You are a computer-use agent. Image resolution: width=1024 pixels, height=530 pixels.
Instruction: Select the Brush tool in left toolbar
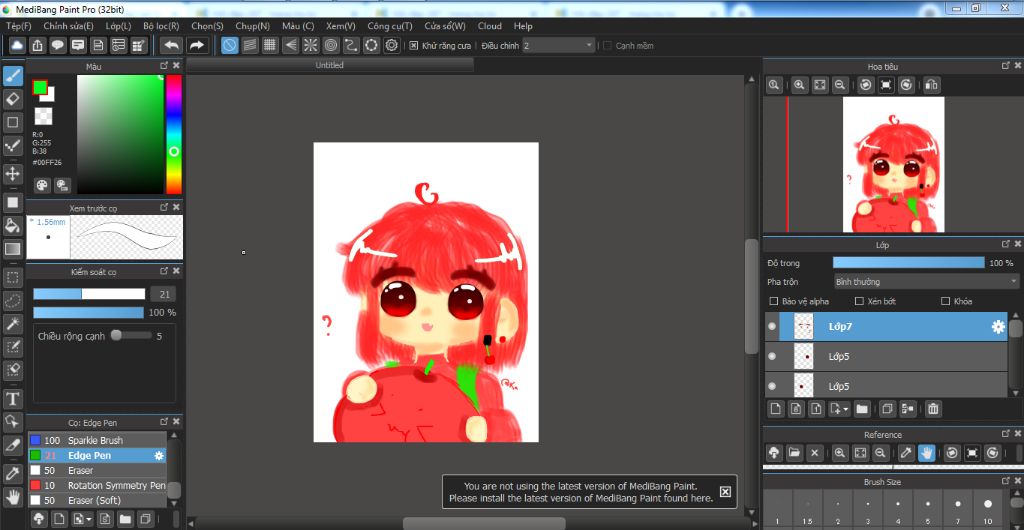[x=12, y=76]
